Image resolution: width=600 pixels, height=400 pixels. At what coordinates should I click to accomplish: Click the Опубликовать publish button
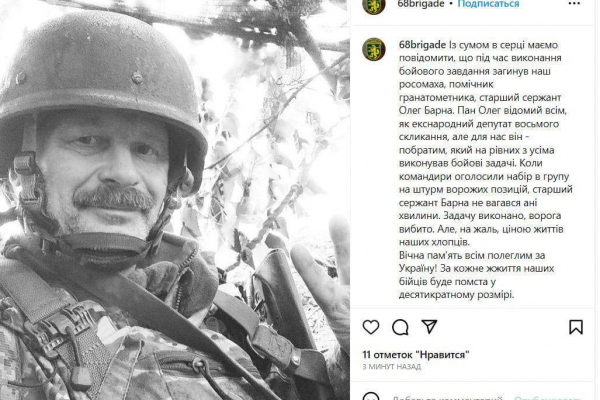tap(547, 397)
